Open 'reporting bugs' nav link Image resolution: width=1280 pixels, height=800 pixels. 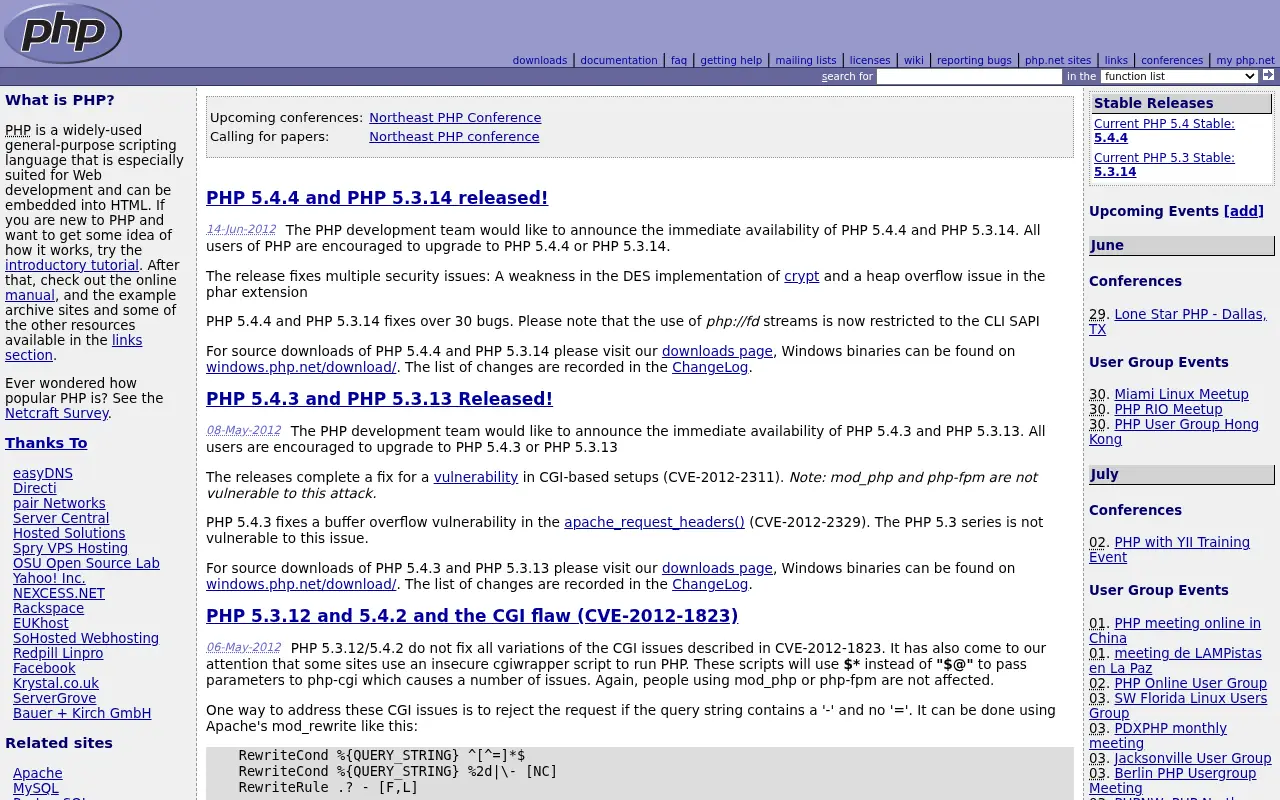[974, 60]
